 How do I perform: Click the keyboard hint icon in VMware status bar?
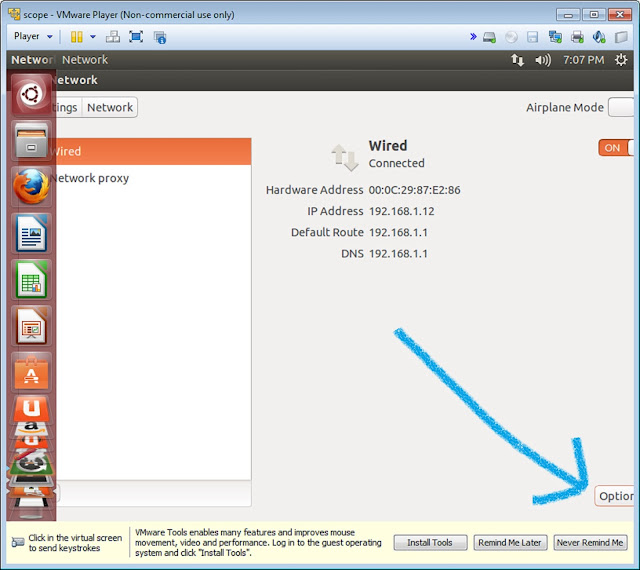pos(18,542)
